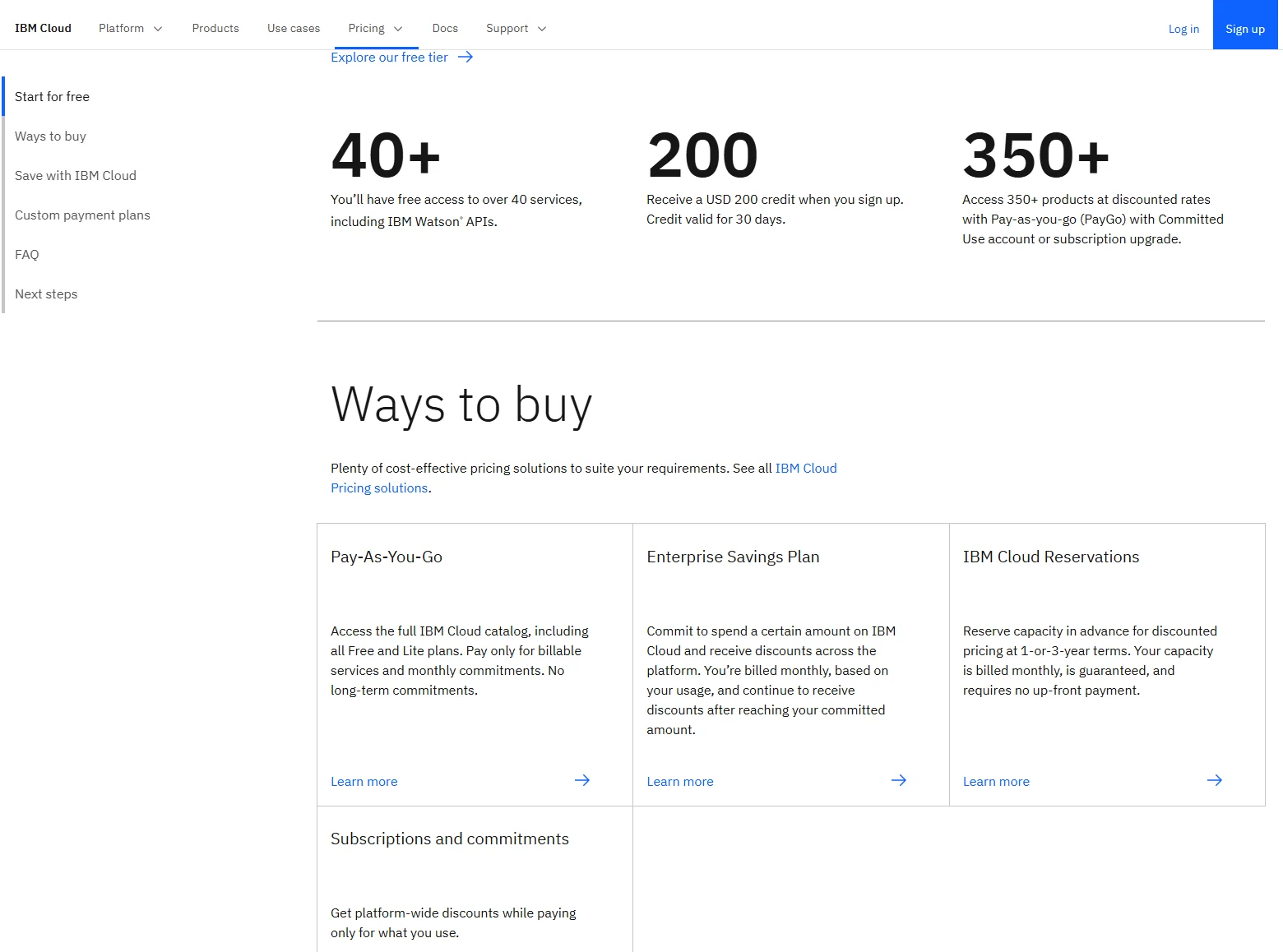The height and width of the screenshot is (952, 1283).
Task: Click the 40+ statistic number
Action: pos(386,155)
